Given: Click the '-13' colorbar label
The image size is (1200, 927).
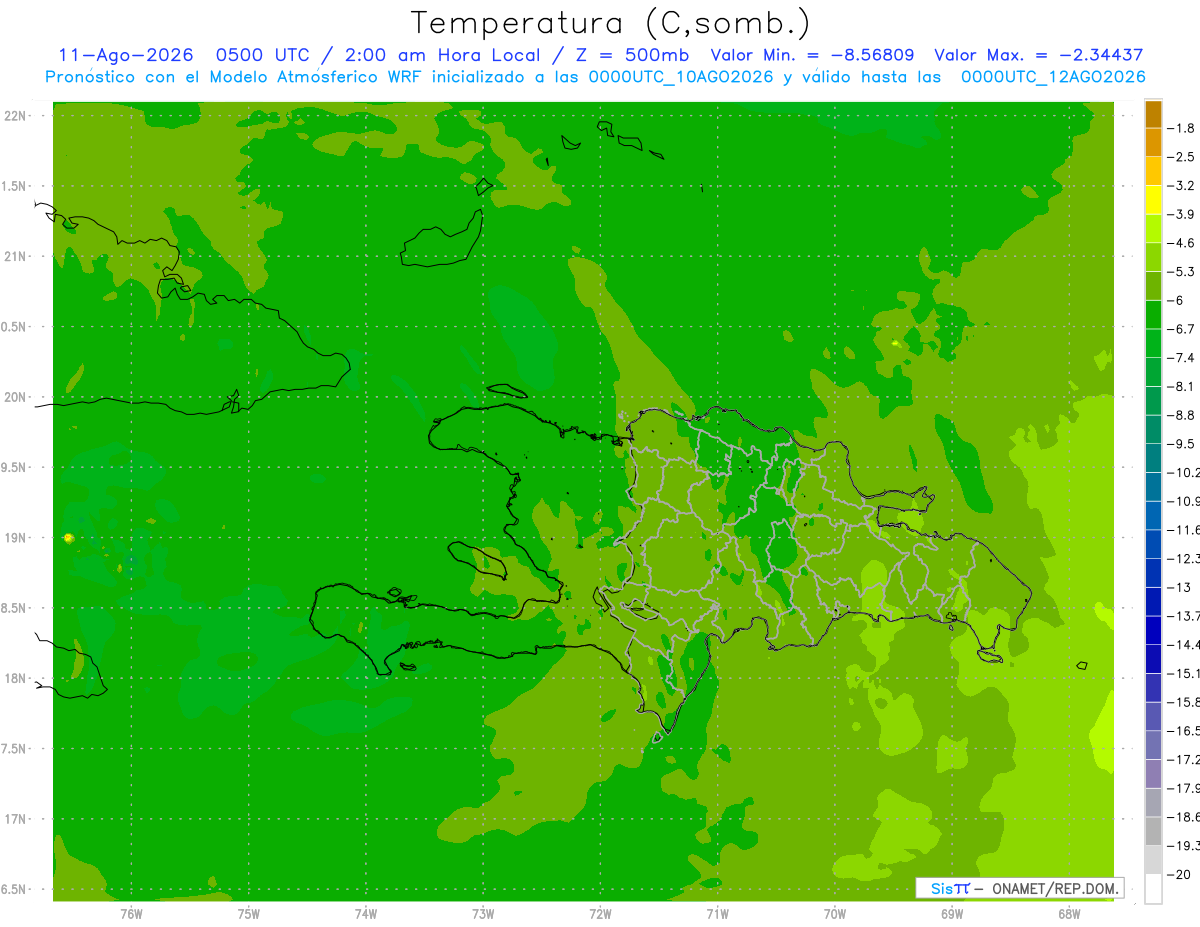Looking at the screenshot, I should coord(1180,587).
